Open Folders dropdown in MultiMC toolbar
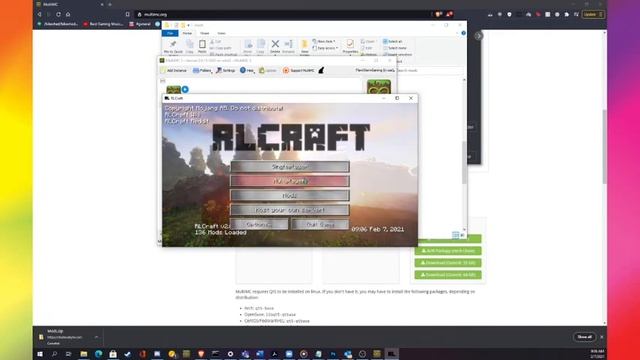Screen dimensions: 640x360 (202, 70)
